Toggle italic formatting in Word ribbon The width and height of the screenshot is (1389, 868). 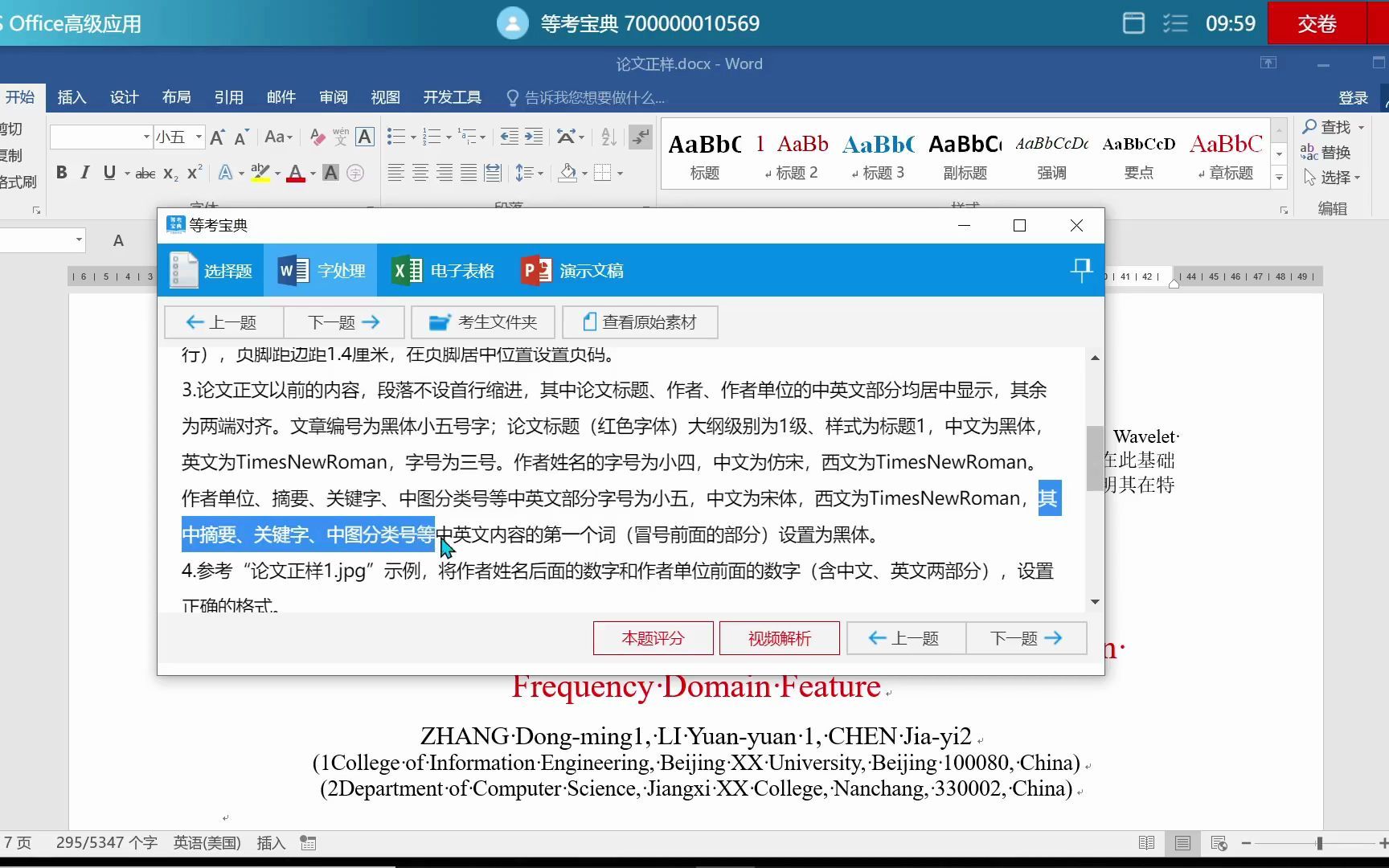pyautogui.click(x=84, y=173)
